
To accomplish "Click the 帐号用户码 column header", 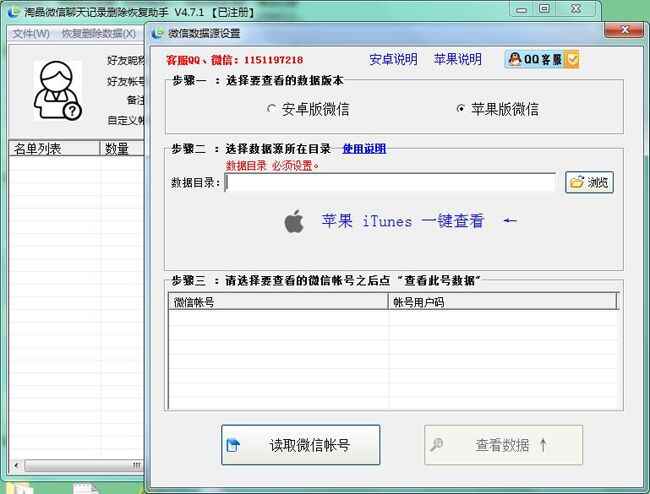I will click(502, 301).
